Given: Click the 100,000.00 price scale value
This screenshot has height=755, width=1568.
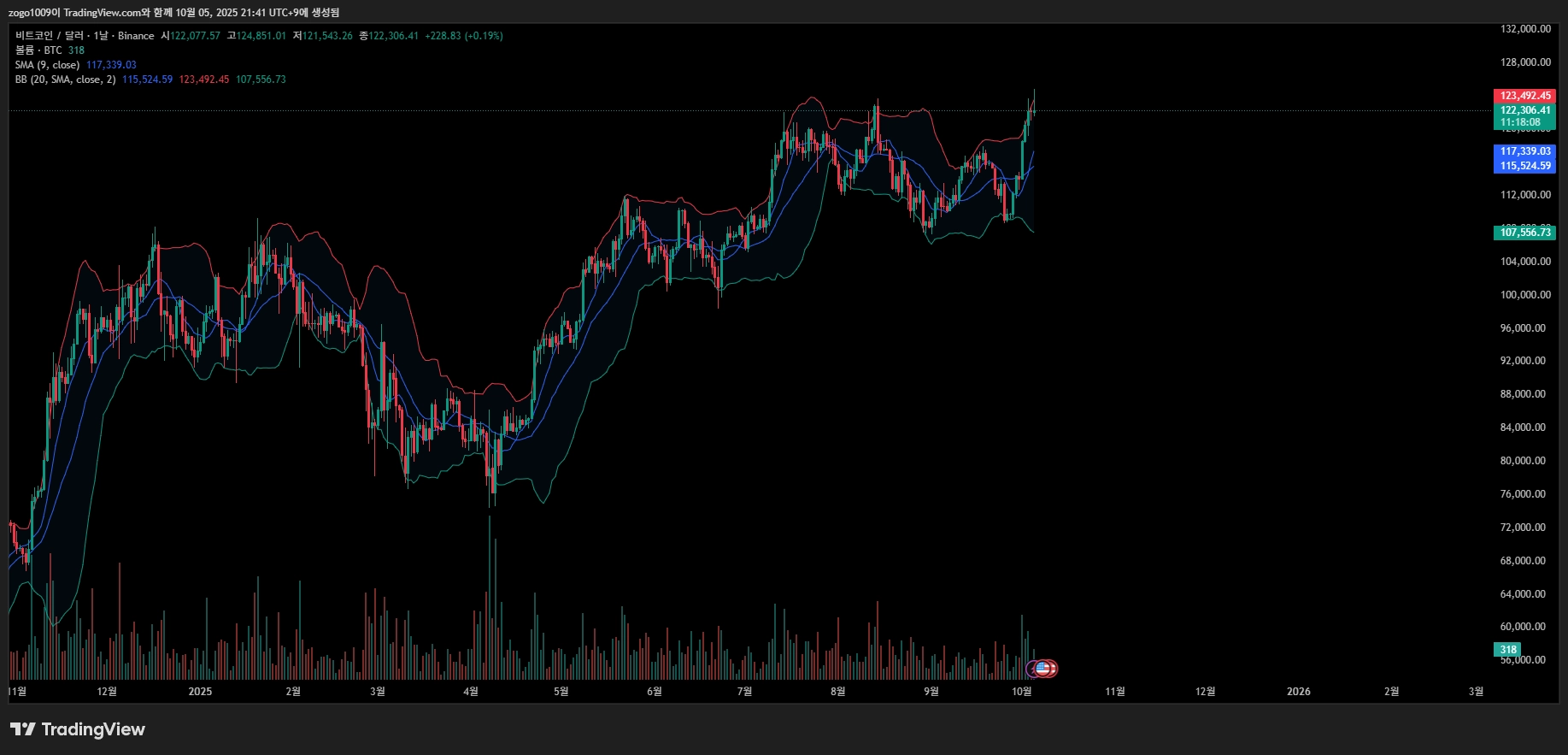Looking at the screenshot, I should [x=1525, y=295].
